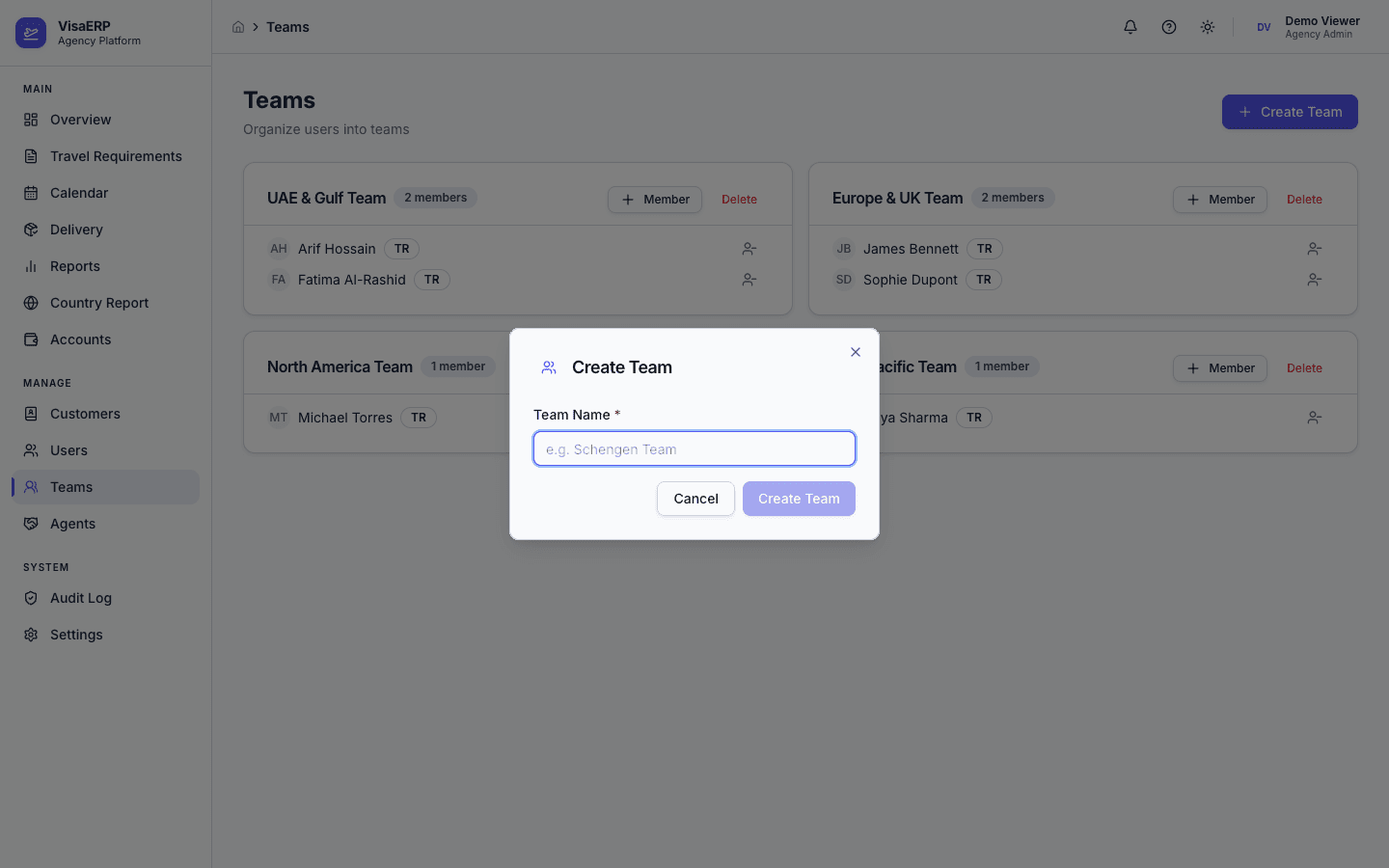Image resolution: width=1389 pixels, height=868 pixels.
Task: Close the Create Team dialog
Action: tap(855, 352)
